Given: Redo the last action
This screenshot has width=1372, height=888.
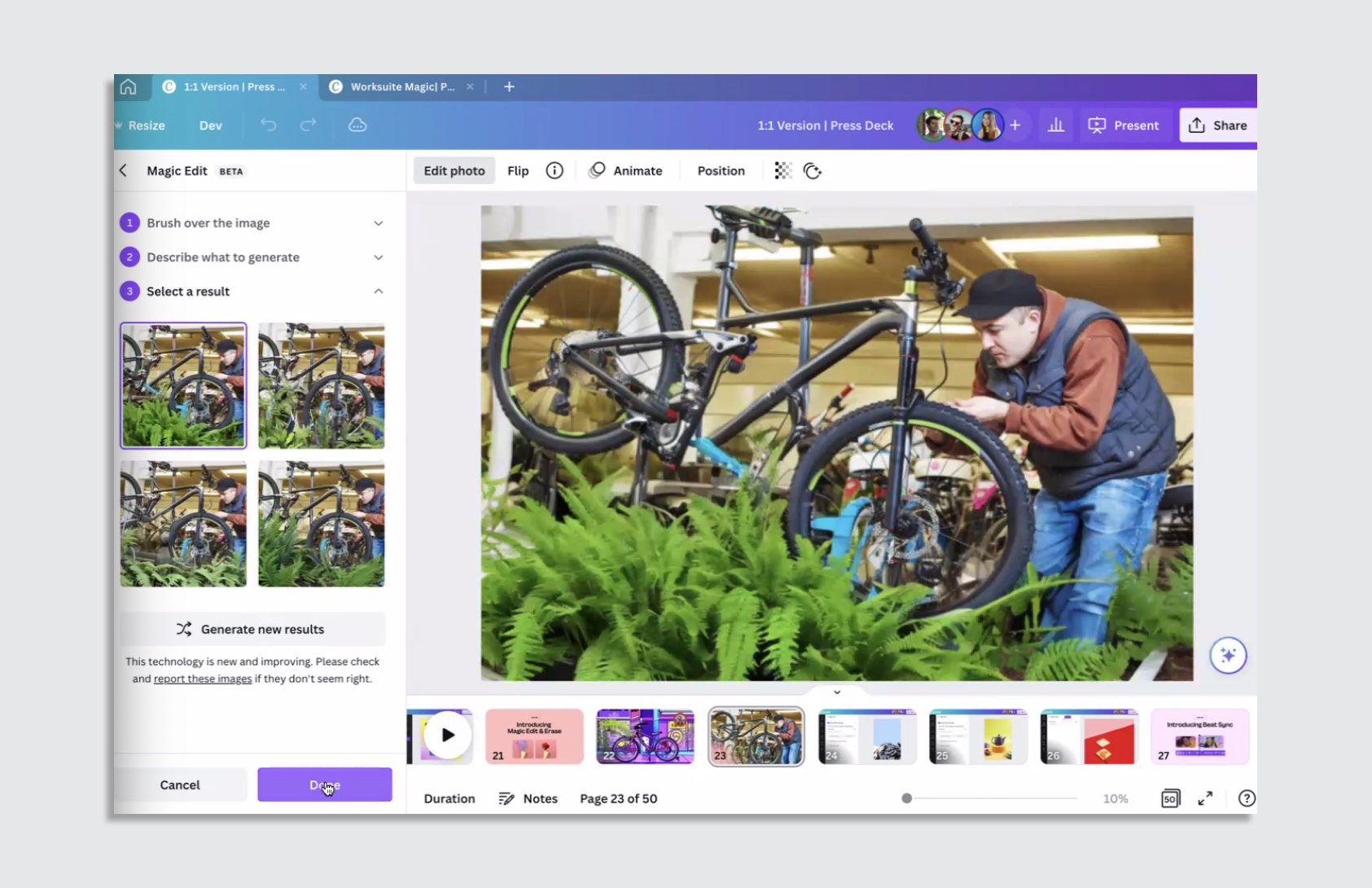Looking at the screenshot, I should coord(308,125).
